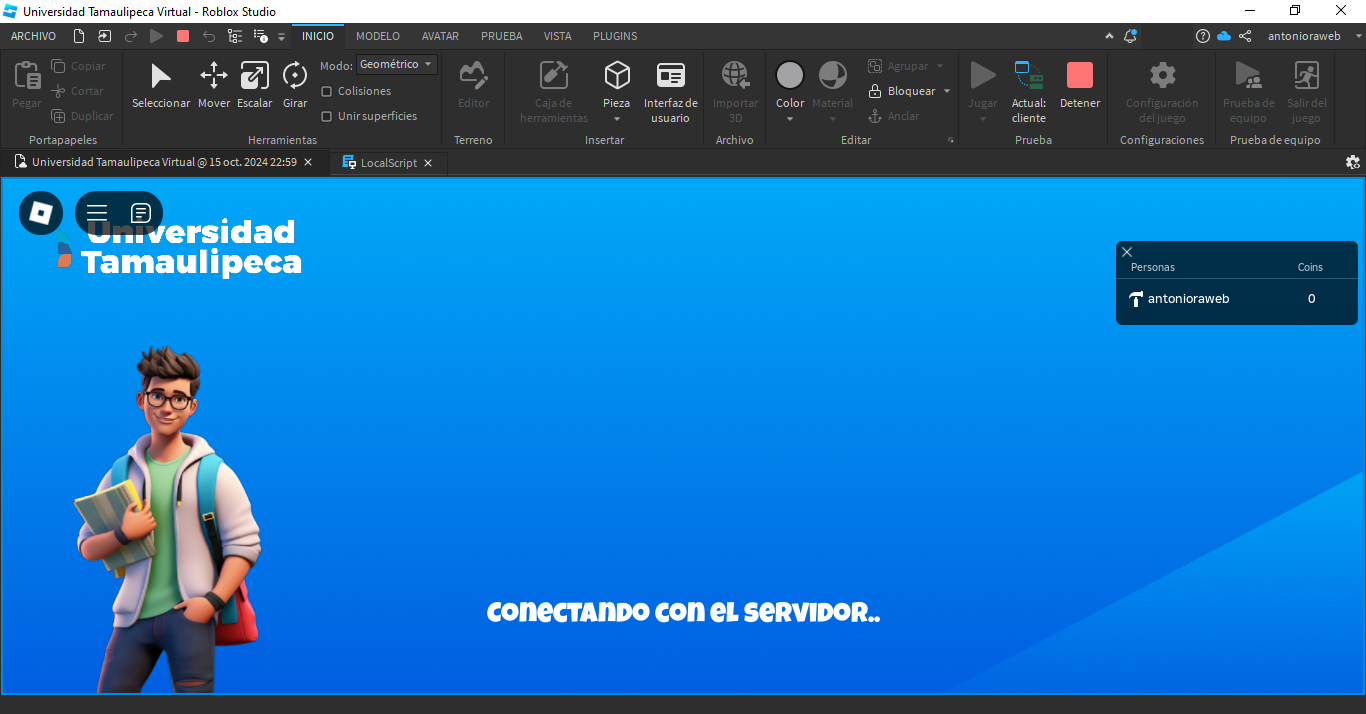Viewport: 1366px width, 714px height.
Task: Expand the Editar group options launcher
Action: [951, 141]
